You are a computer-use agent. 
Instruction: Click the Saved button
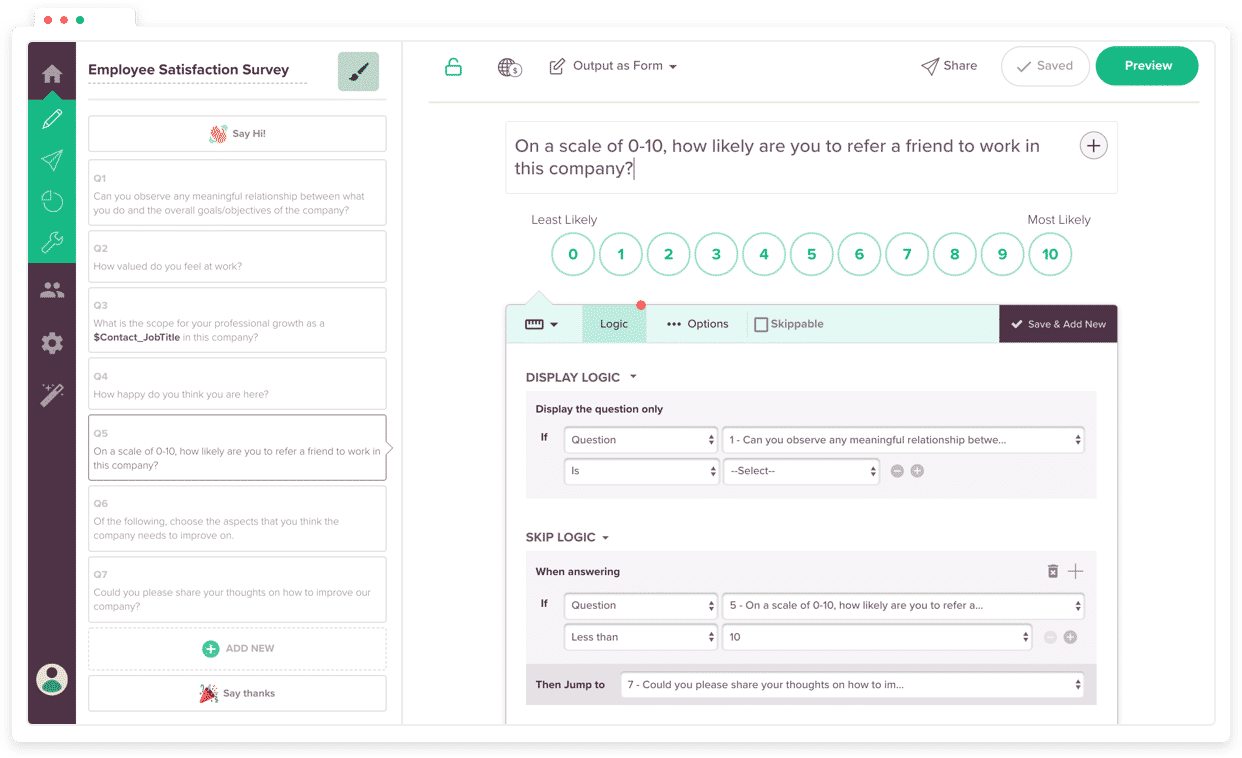point(1045,66)
